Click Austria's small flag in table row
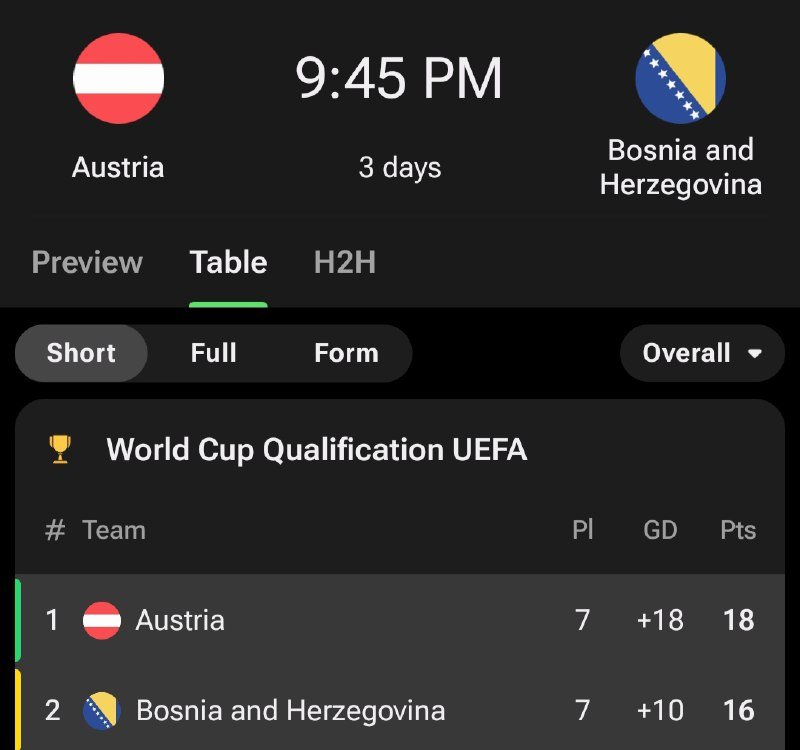 tap(102, 621)
